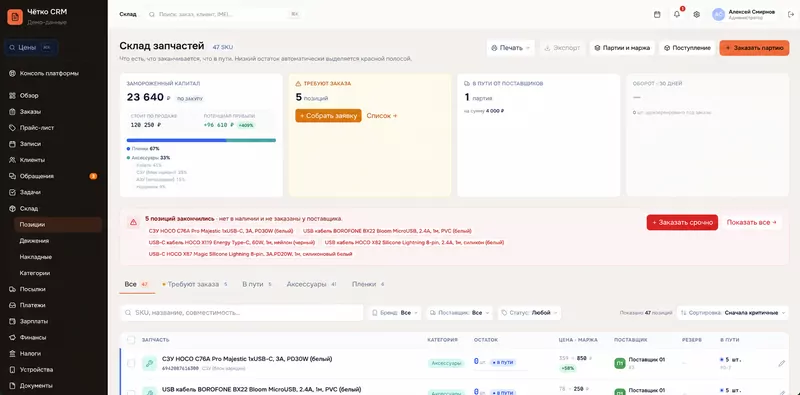Collapse the Склад section in sidebar
This screenshot has width=800, height=395.
point(29,208)
